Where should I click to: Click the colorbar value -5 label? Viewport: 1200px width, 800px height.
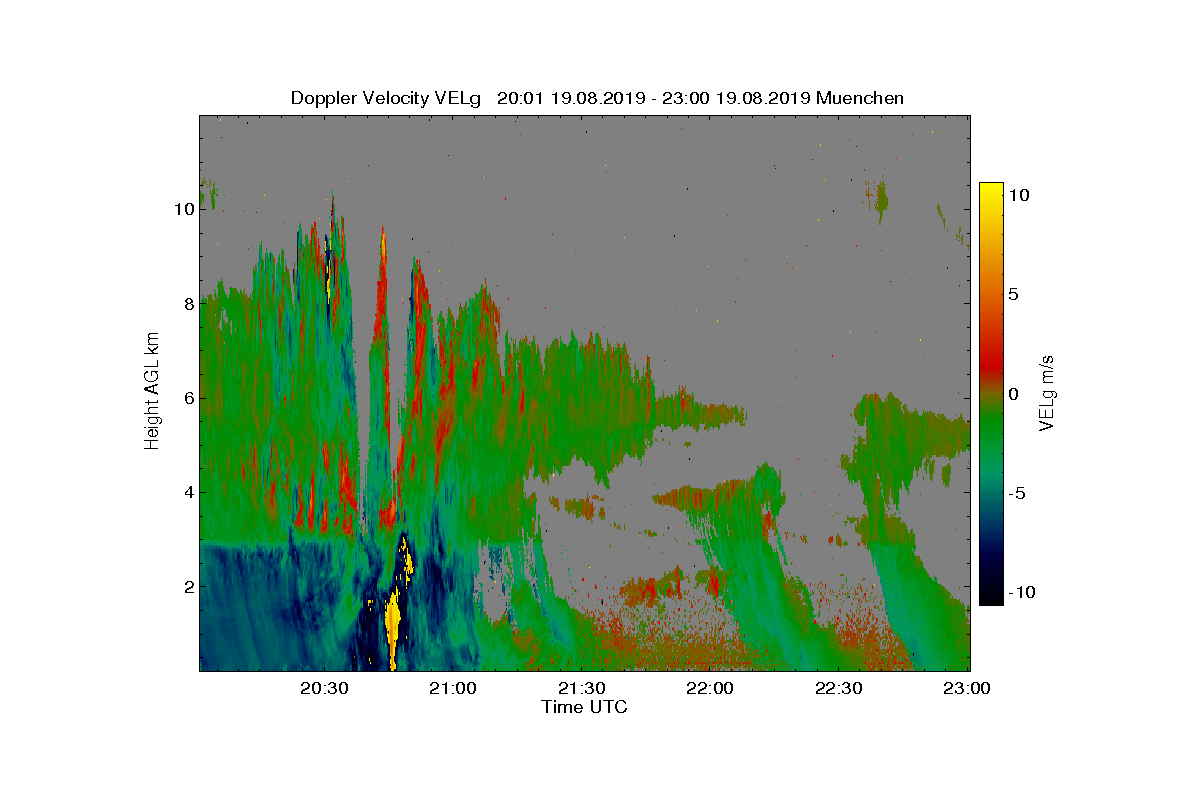[1017, 493]
